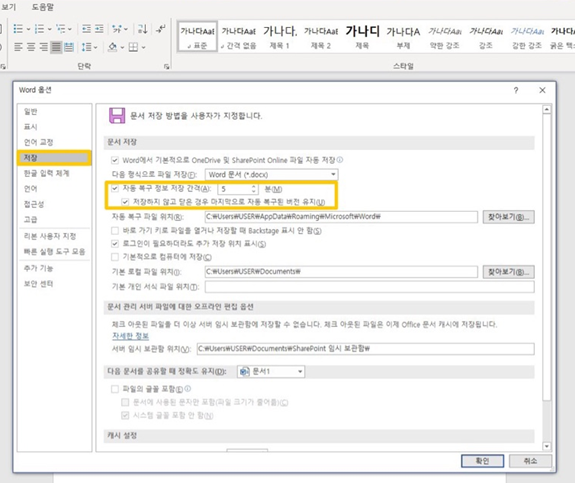This screenshot has width=575, height=483.
Task: Click options scrollbar up arrow
Action: 547,109
